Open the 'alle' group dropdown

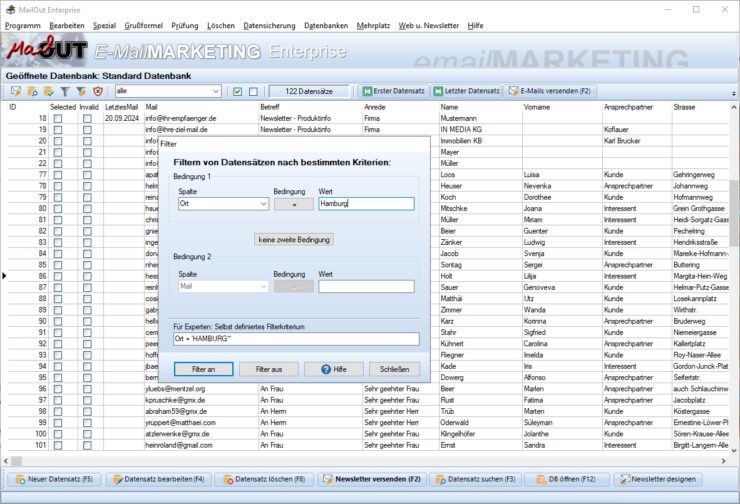(216, 91)
